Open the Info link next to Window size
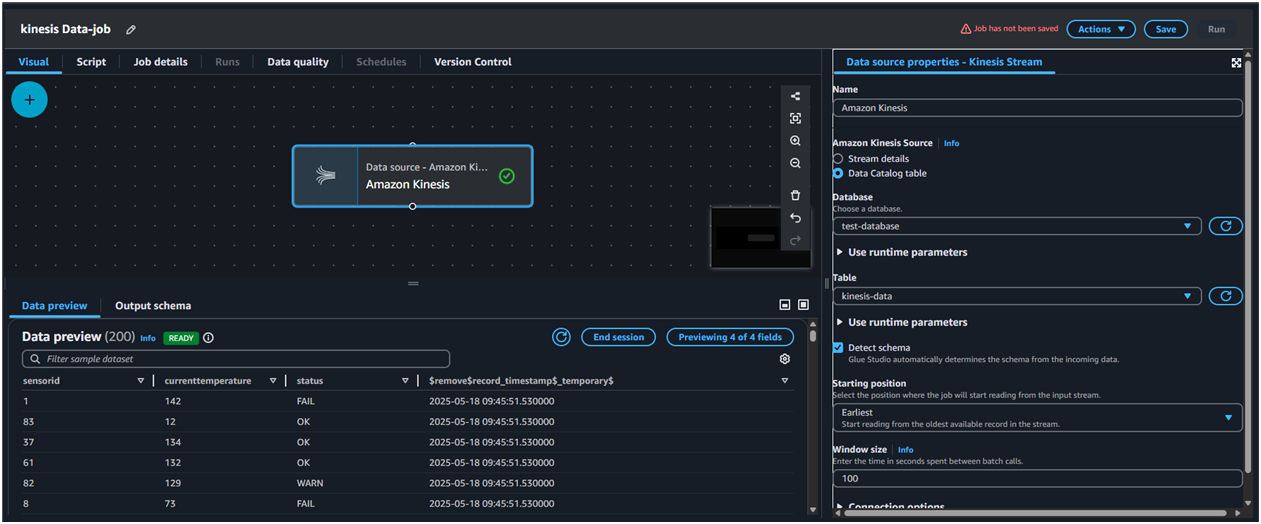This screenshot has height=524, width=1261. pyautogui.click(x=906, y=450)
